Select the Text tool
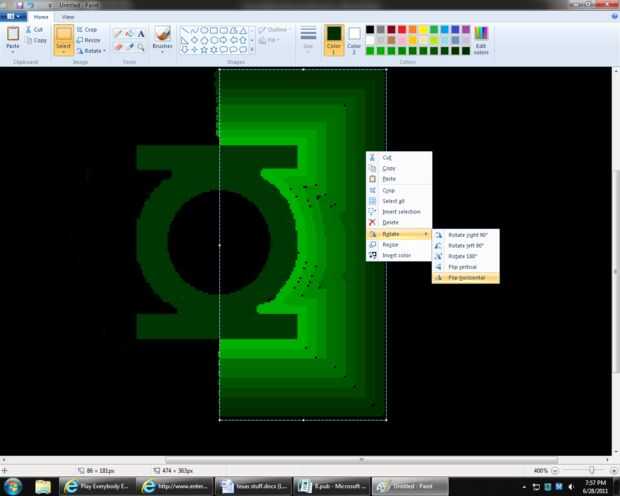The height and width of the screenshot is (496, 620). [x=141, y=34]
